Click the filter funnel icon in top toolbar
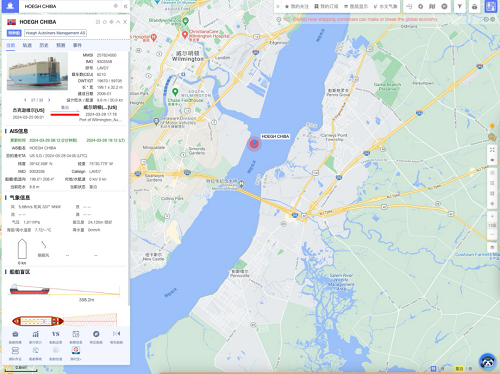 coord(460,6)
